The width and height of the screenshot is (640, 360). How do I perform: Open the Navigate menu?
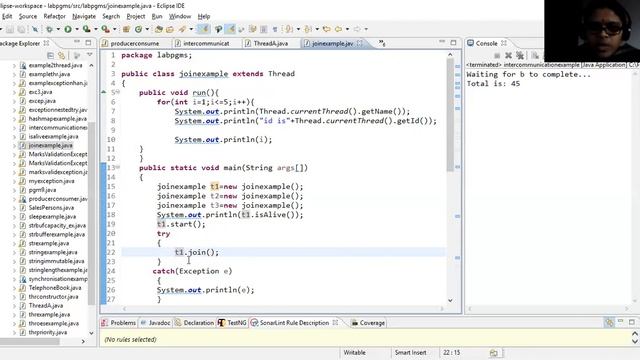pyautogui.click(x=84, y=16)
